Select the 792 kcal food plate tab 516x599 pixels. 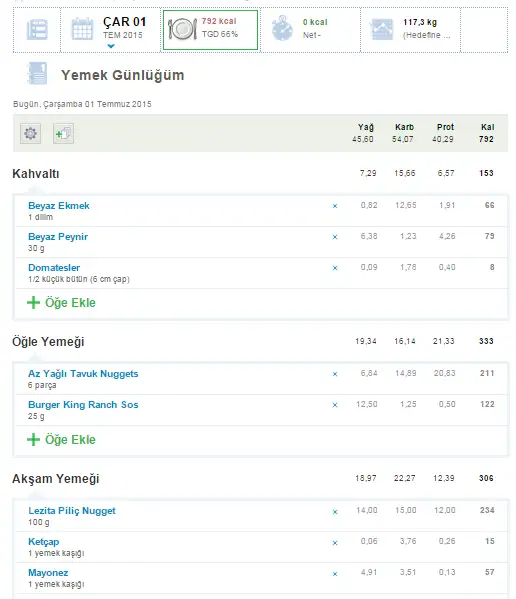(210, 30)
